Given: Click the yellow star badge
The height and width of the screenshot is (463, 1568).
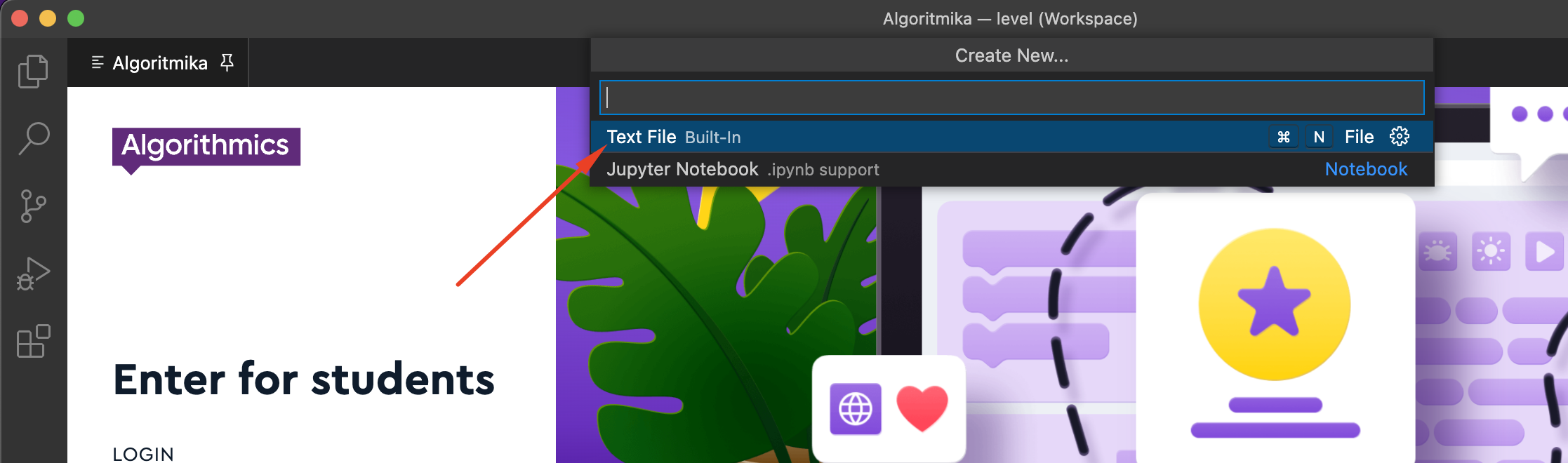Looking at the screenshot, I should tap(1274, 304).
